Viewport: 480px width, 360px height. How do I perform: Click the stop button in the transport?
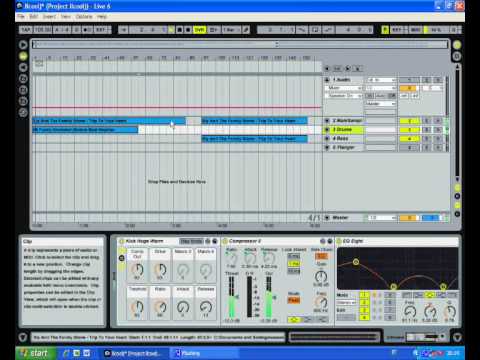click(180, 30)
